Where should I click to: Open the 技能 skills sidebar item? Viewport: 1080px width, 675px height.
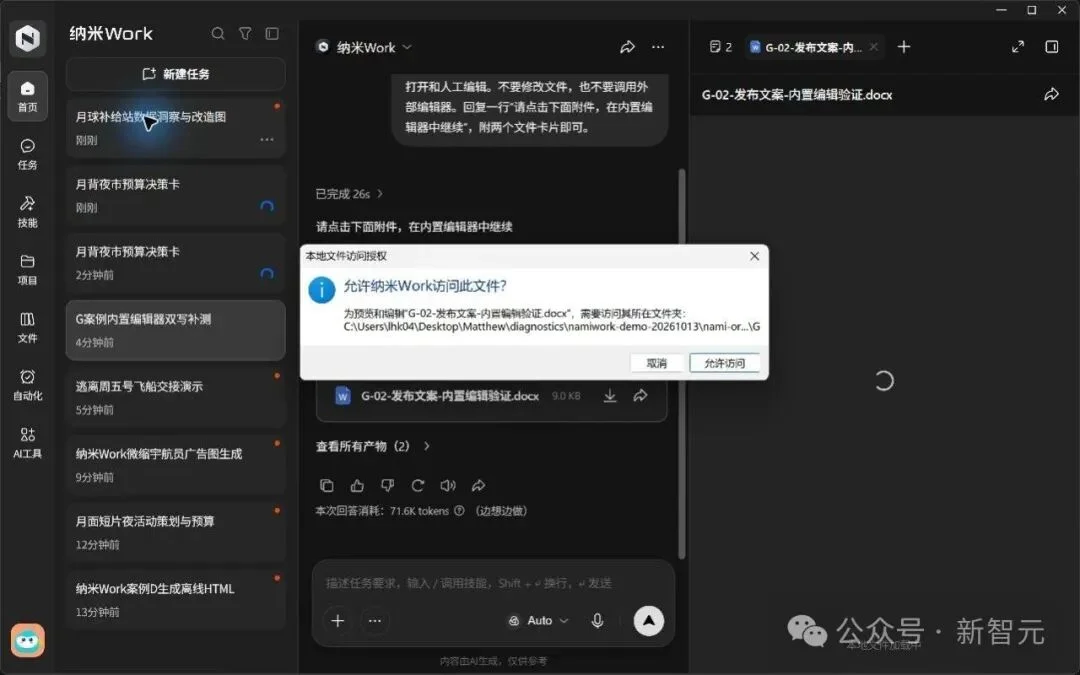(28, 212)
